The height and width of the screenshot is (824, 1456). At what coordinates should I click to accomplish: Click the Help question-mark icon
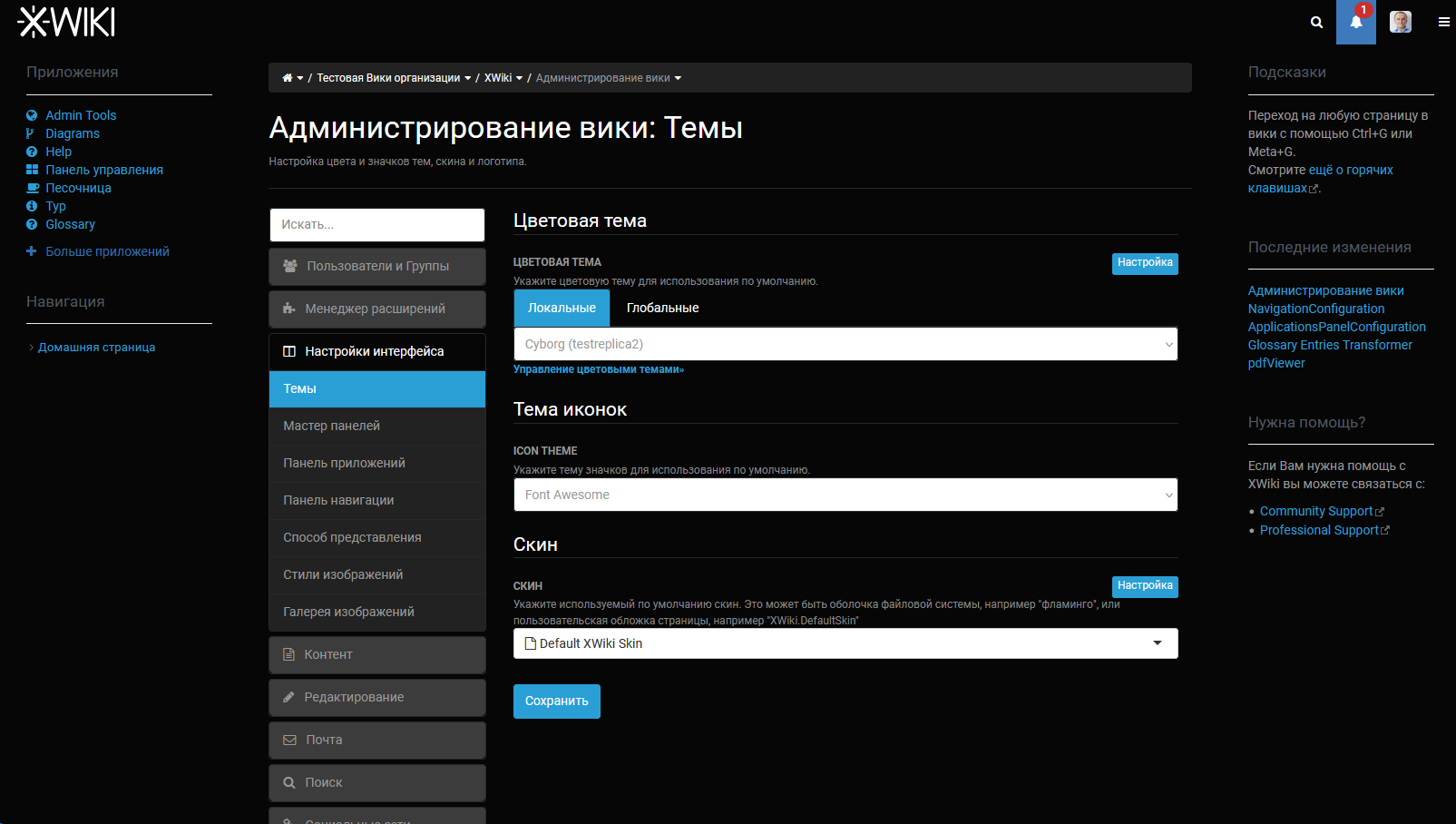click(x=32, y=152)
